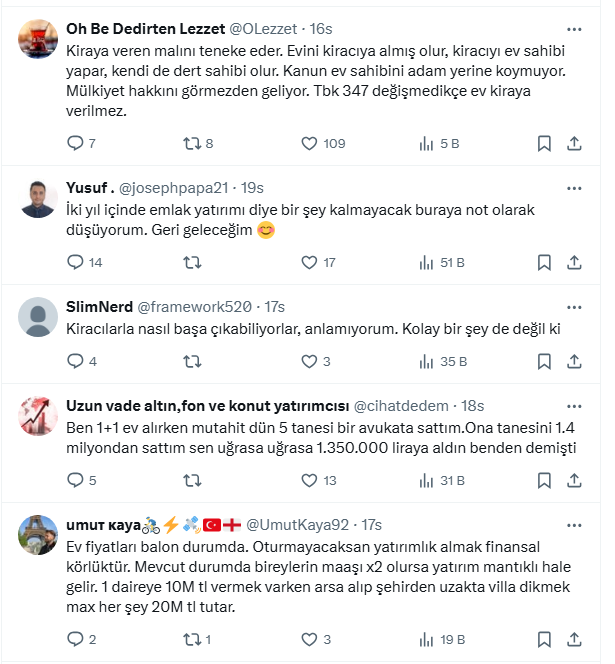This screenshot has height=664, width=615.
Task: Share the @cihatdedem tweet
Action: point(574,480)
